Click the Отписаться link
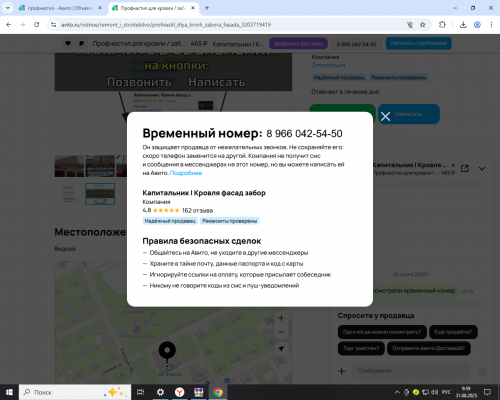500x400 pixels. (x=328, y=65)
